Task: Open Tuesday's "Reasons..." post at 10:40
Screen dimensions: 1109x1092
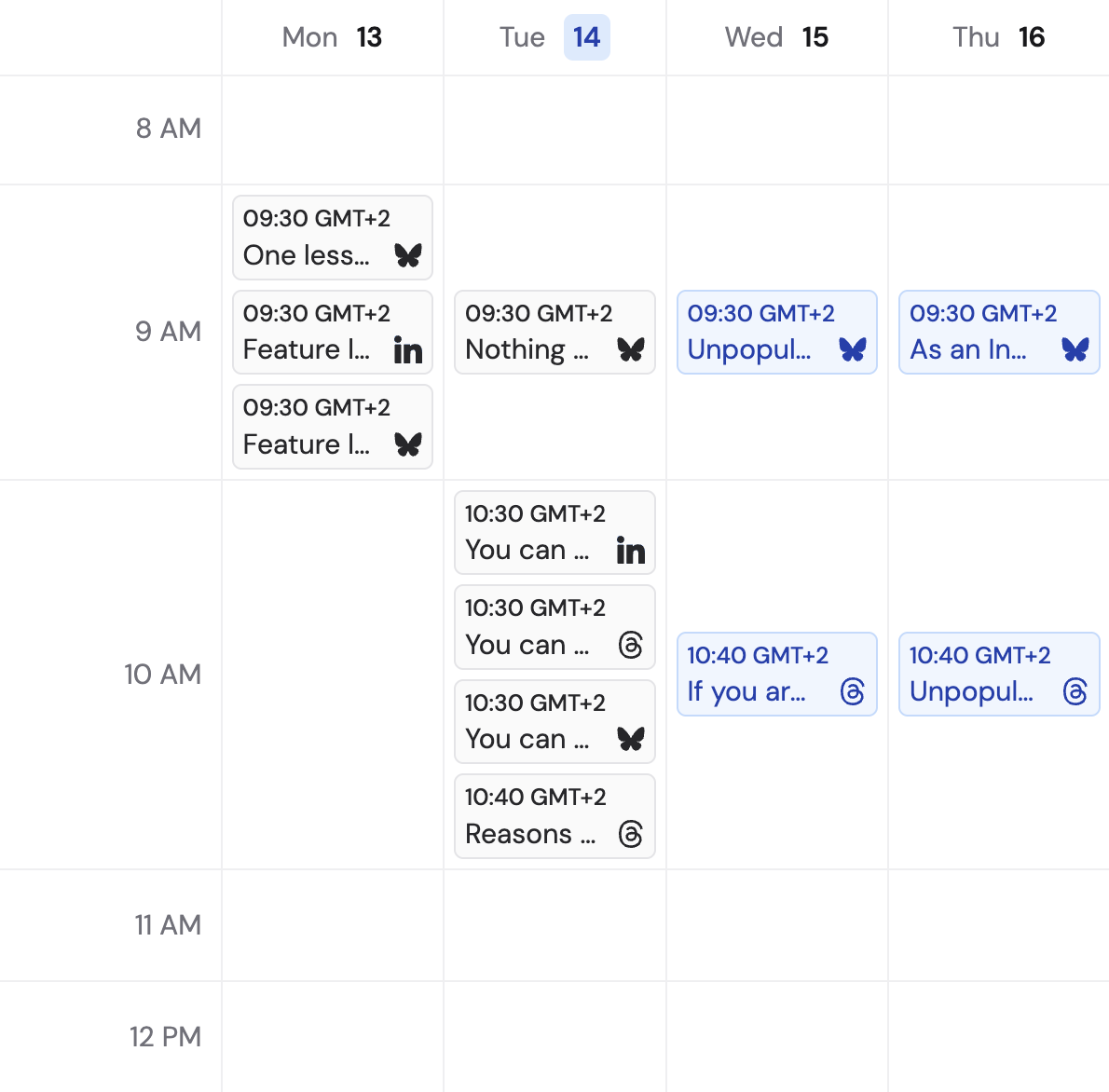Action: point(531,816)
